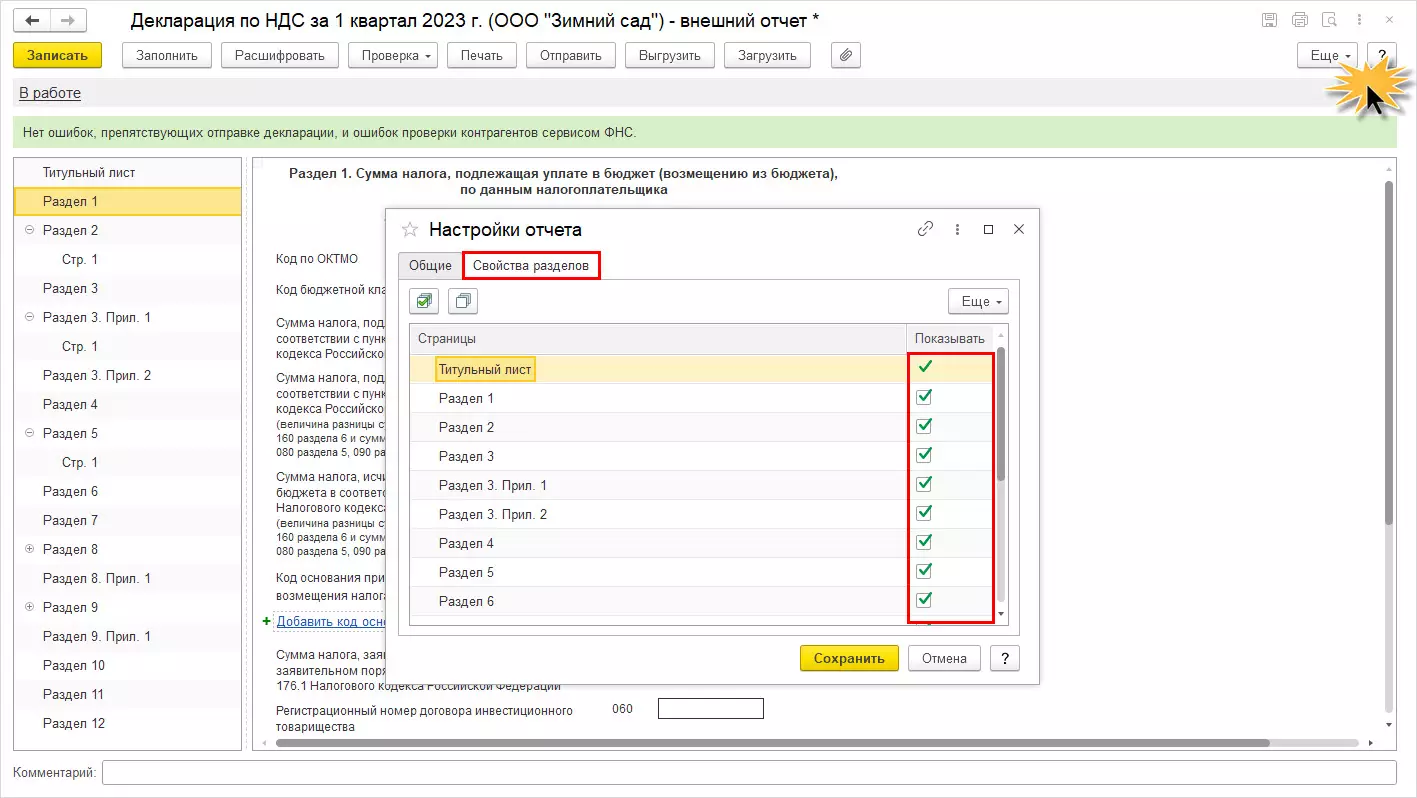Switch to the Свойства разделов tab
Image resolution: width=1417 pixels, height=798 pixels.
[531, 265]
